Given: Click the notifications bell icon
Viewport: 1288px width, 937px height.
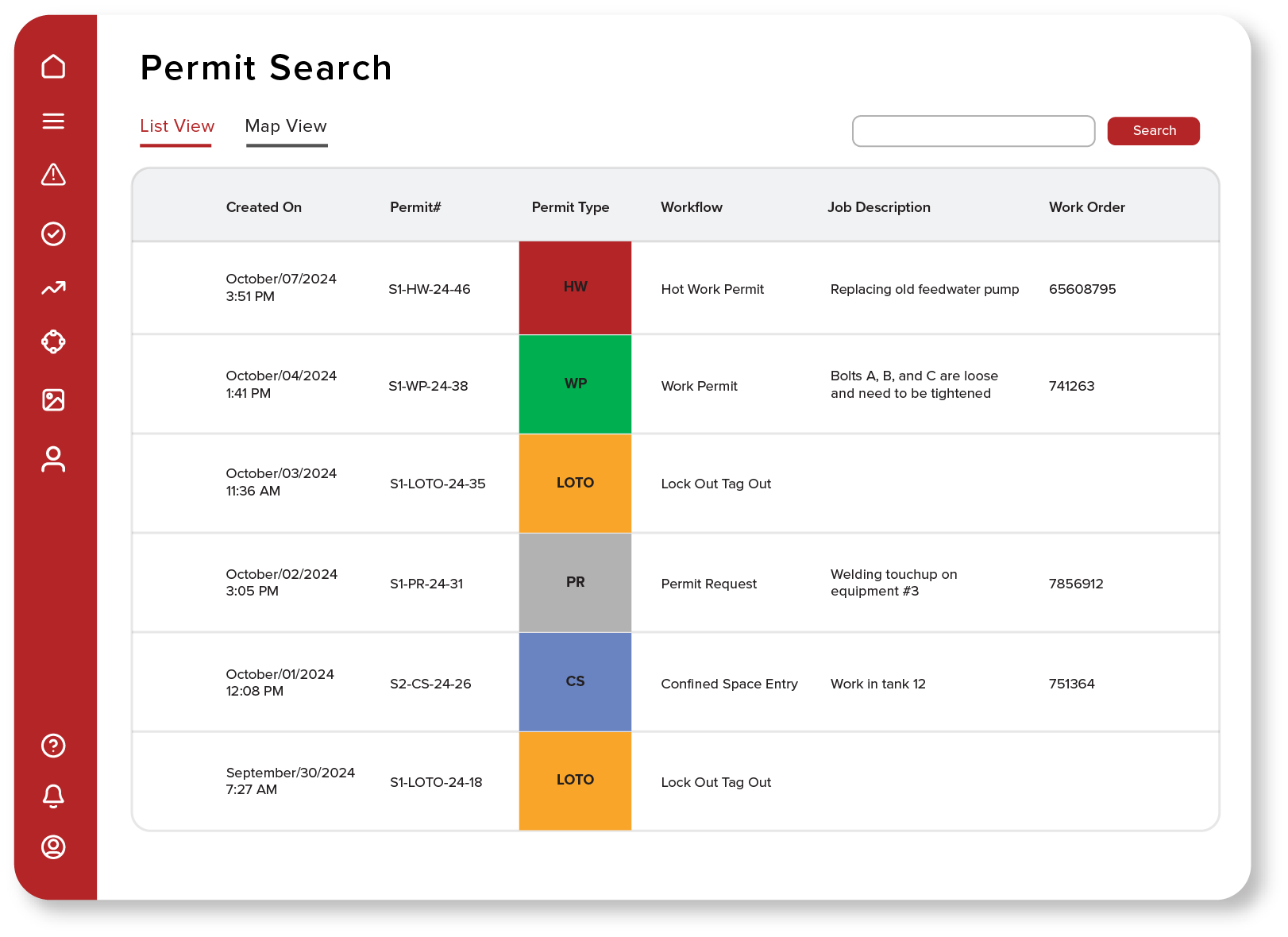Looking at the screenshot, I should tap(53, 796).
